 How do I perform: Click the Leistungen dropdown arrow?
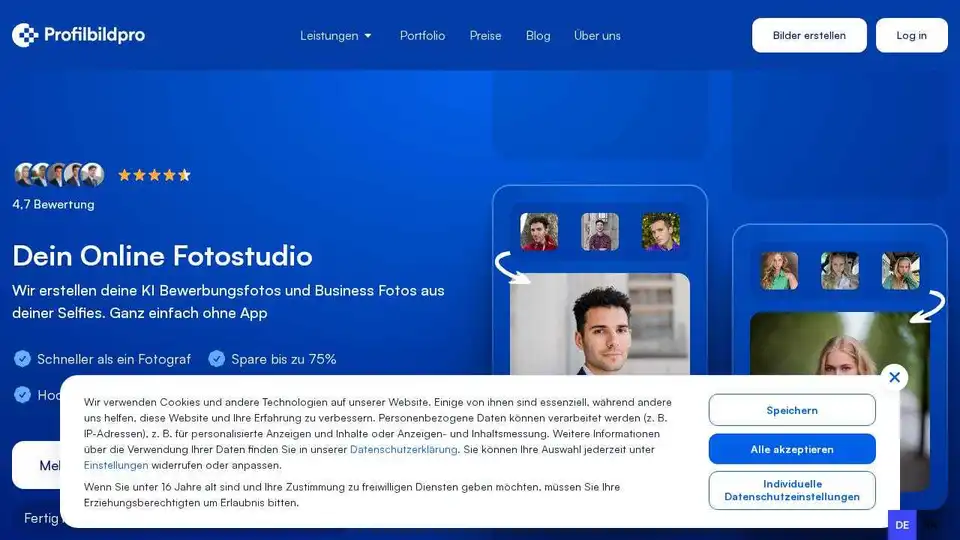(368, 36)
